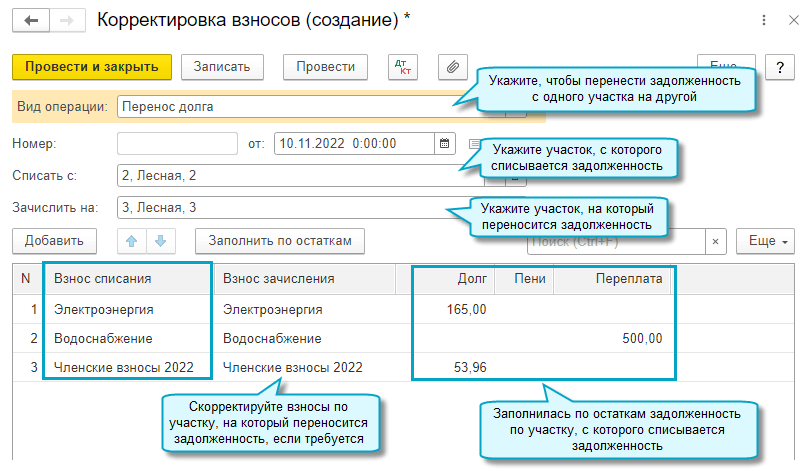Click the debt value 53,96
Screen dimensions: 800x471
(x=470, y=367)
